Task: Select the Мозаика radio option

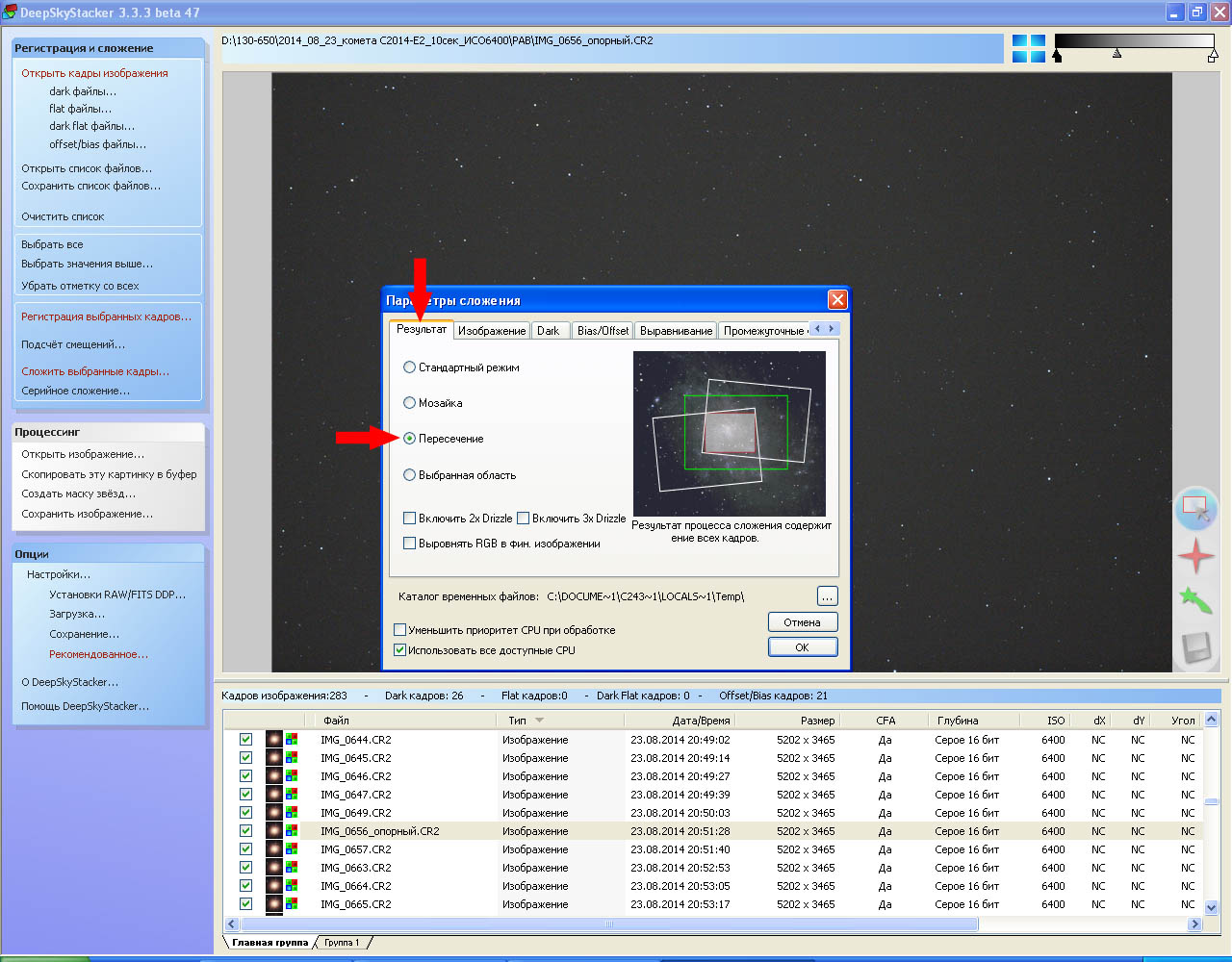Action: coord(410,403)
